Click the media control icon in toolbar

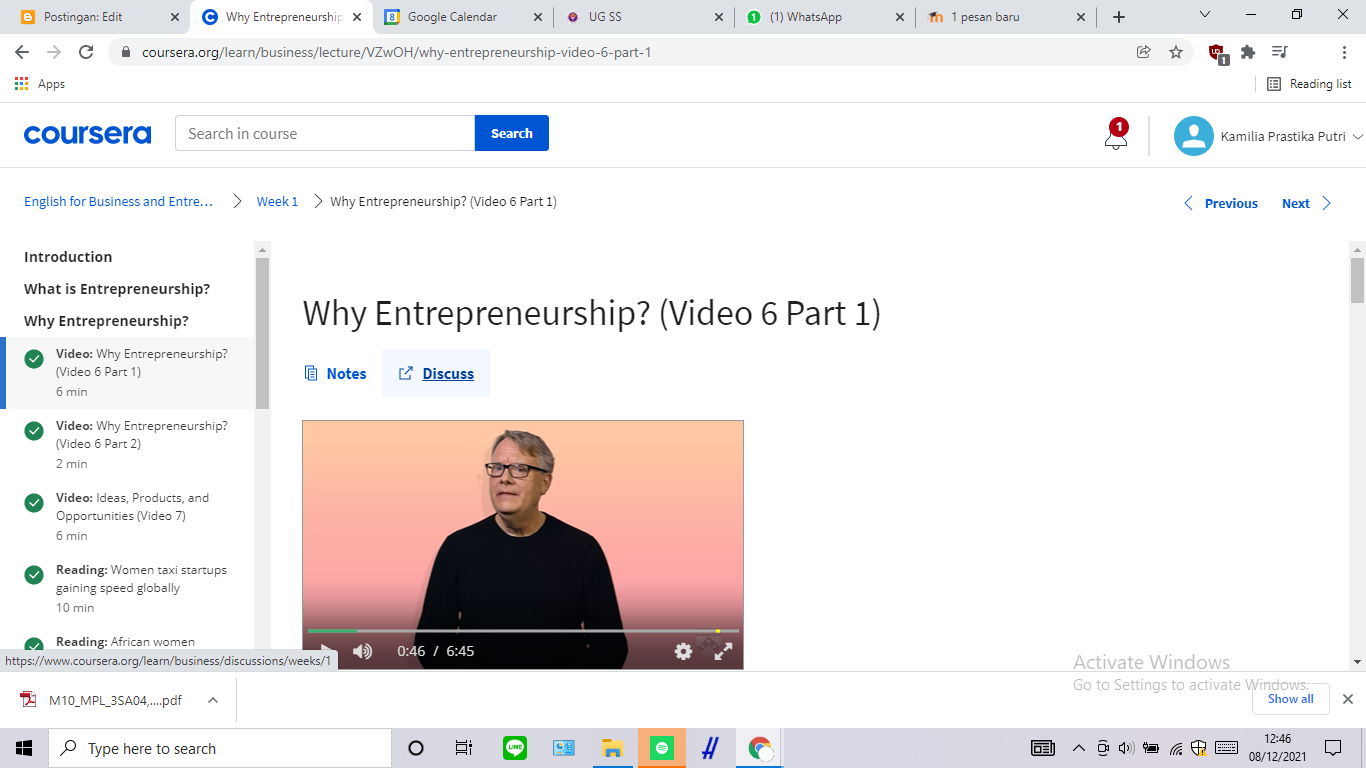(1279, 52)
